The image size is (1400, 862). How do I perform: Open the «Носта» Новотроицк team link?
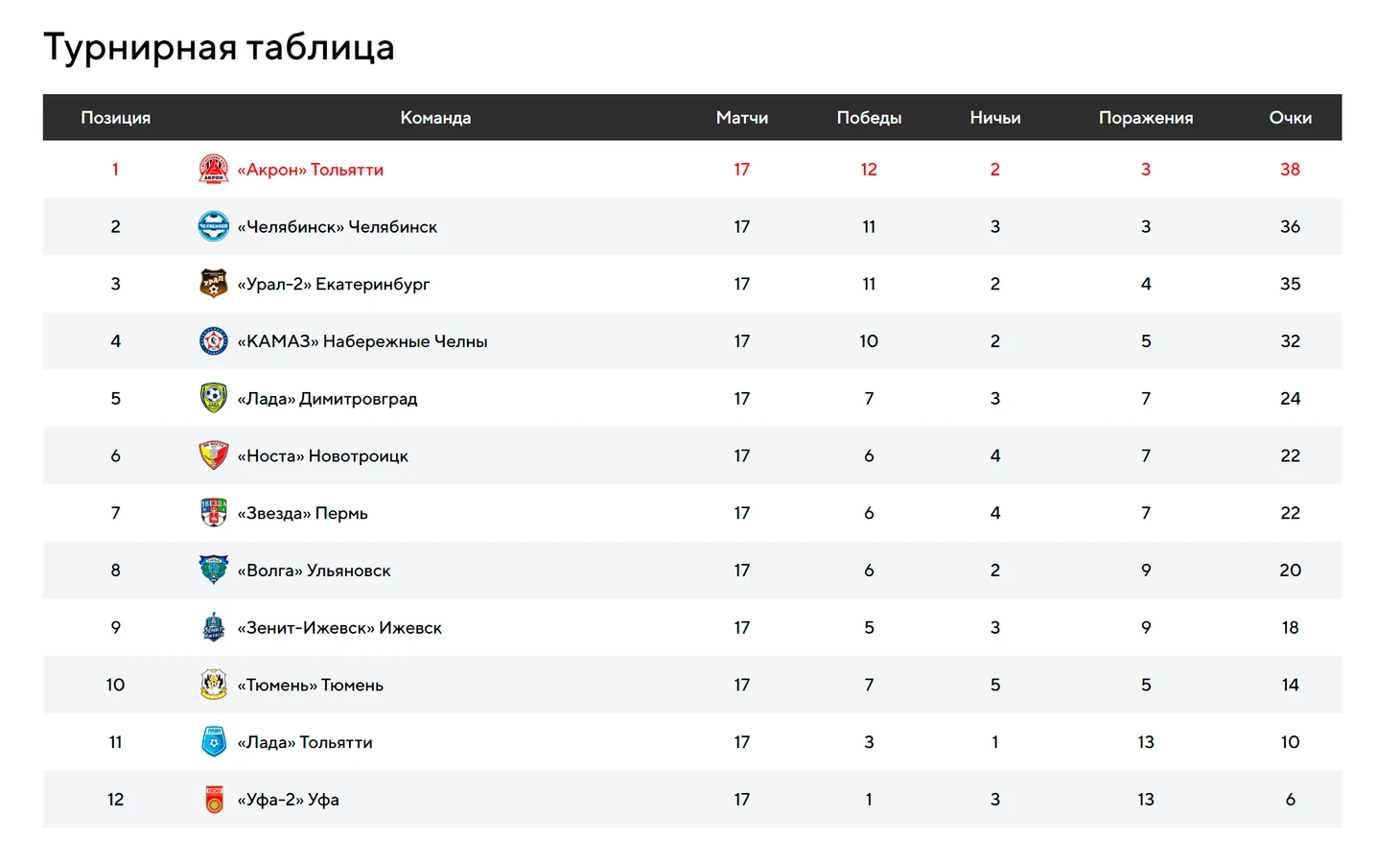point(323,456)
